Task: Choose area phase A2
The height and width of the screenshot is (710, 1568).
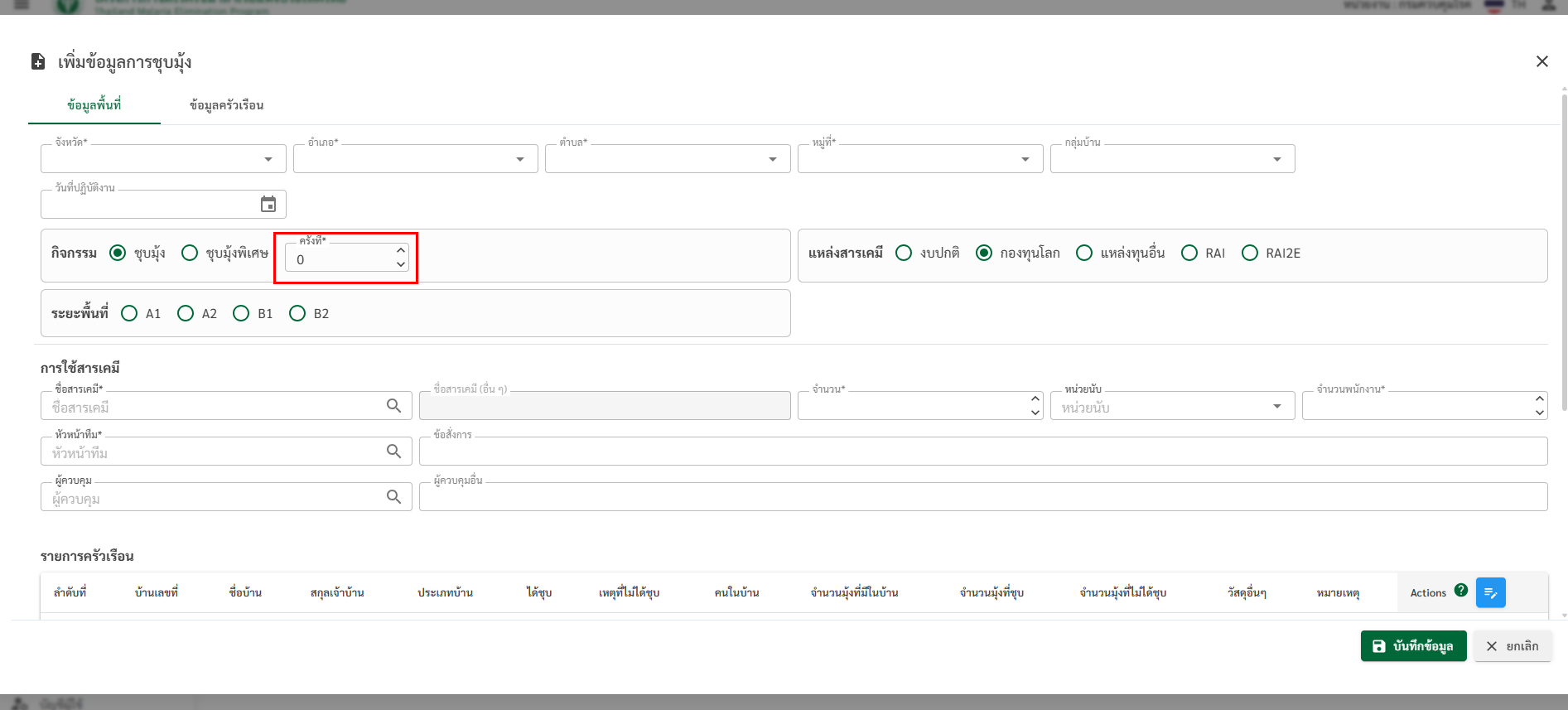Action: pos(186,313)
